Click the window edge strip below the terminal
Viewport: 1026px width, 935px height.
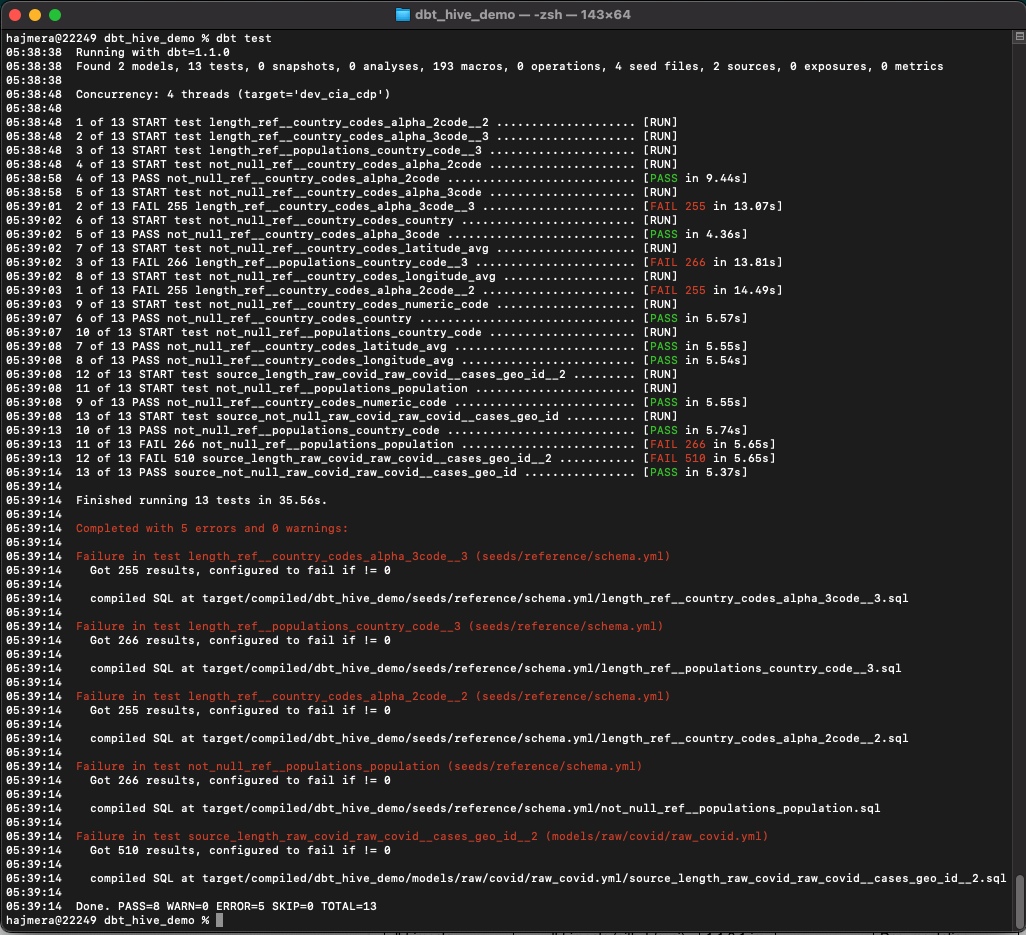(500, 932)
